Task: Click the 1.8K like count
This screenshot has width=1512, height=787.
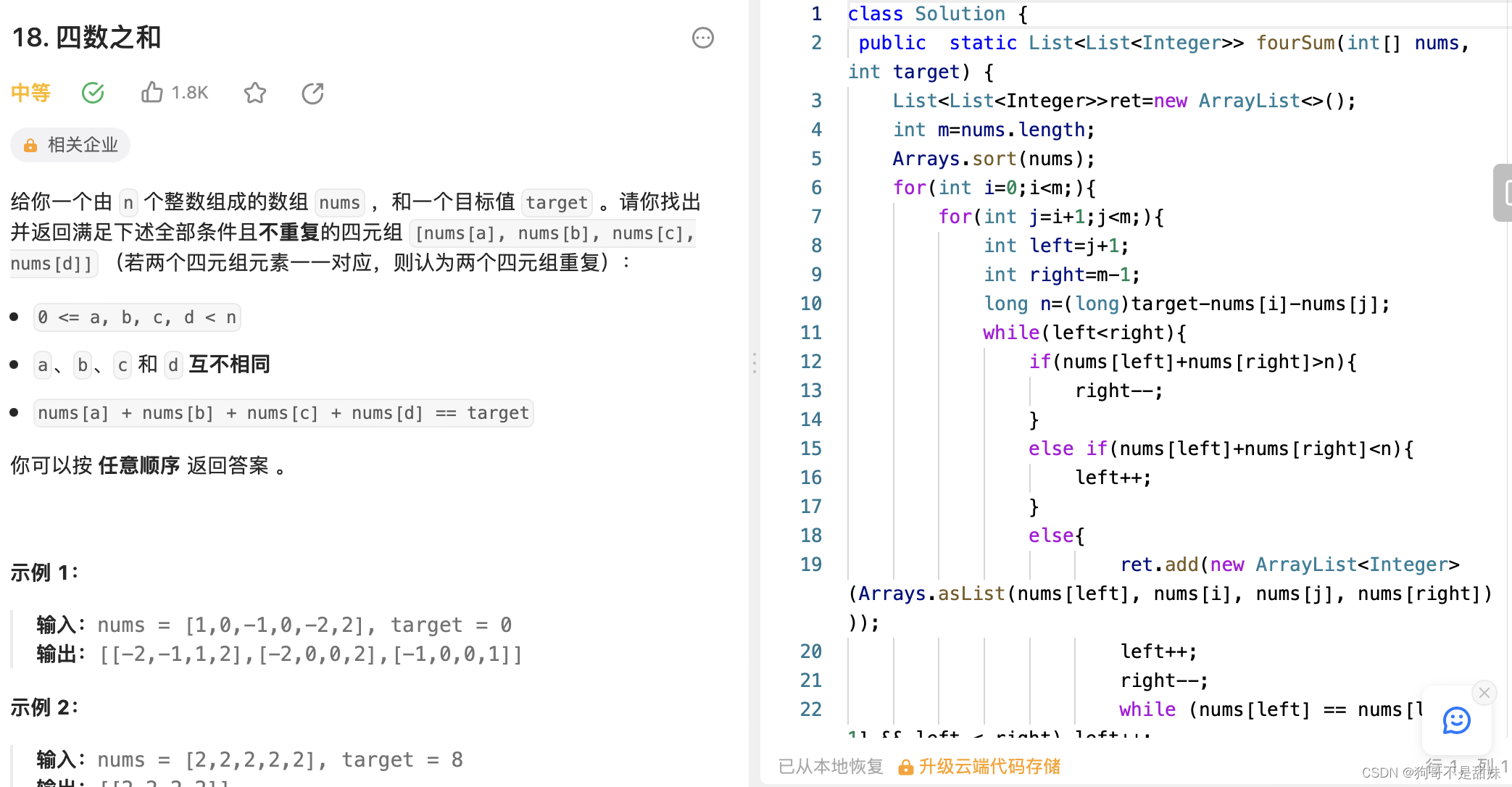Action: click(x=190, y=93)
